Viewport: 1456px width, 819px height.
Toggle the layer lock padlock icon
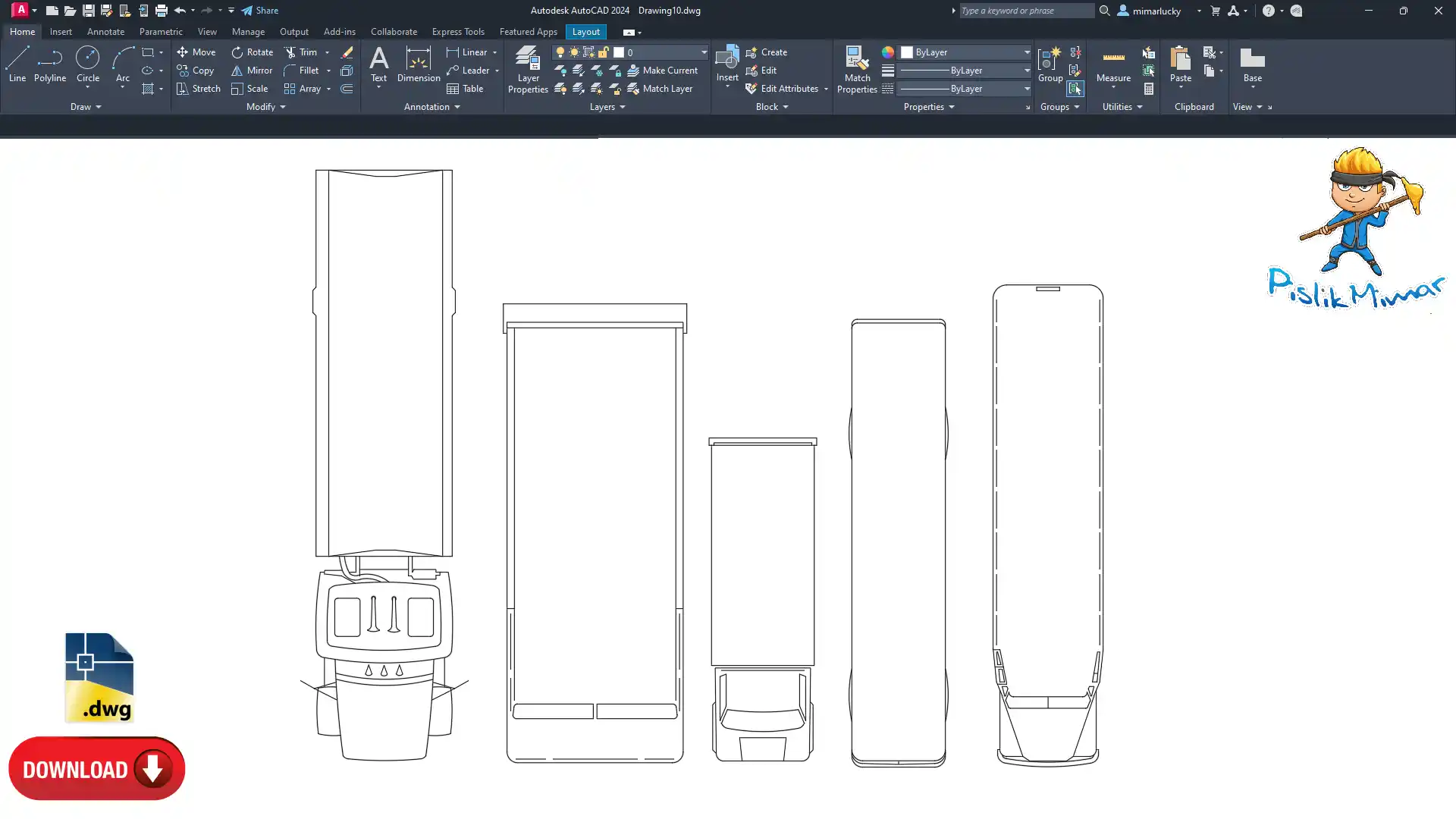604,52
